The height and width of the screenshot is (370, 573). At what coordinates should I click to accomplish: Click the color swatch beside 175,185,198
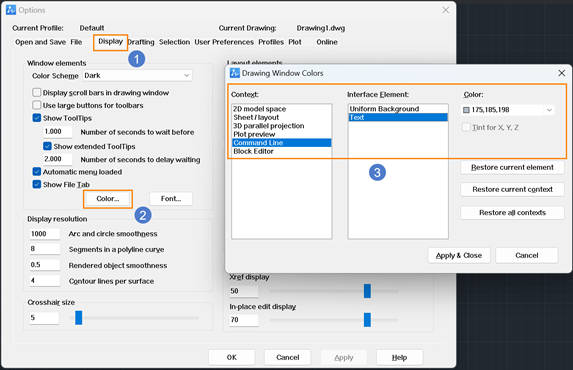466,110
